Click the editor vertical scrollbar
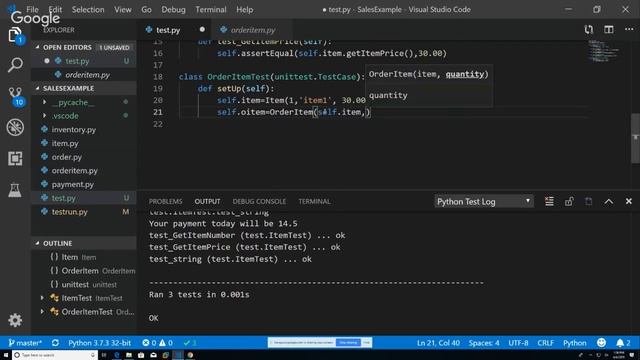Image resolution: width=640 pixels, height=360 pixels. click(636, 138)
